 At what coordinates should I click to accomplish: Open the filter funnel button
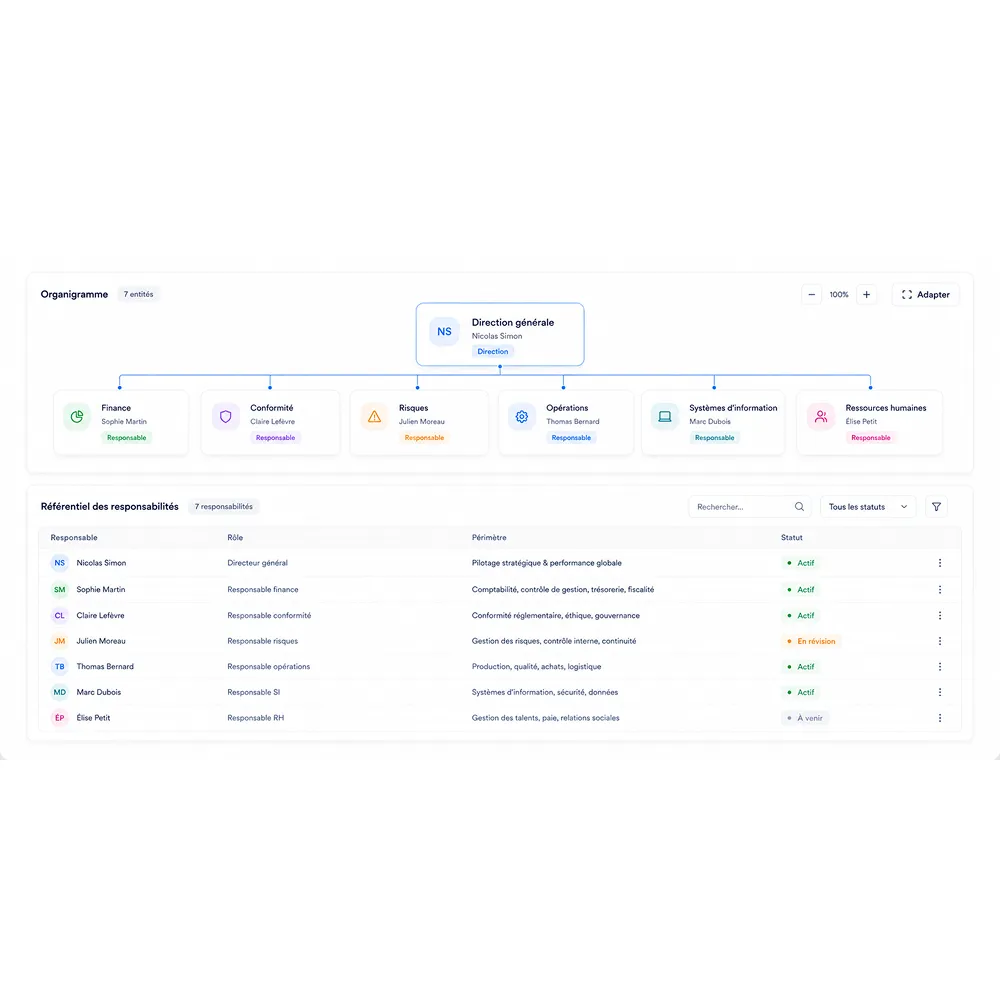tap(936, 507)
